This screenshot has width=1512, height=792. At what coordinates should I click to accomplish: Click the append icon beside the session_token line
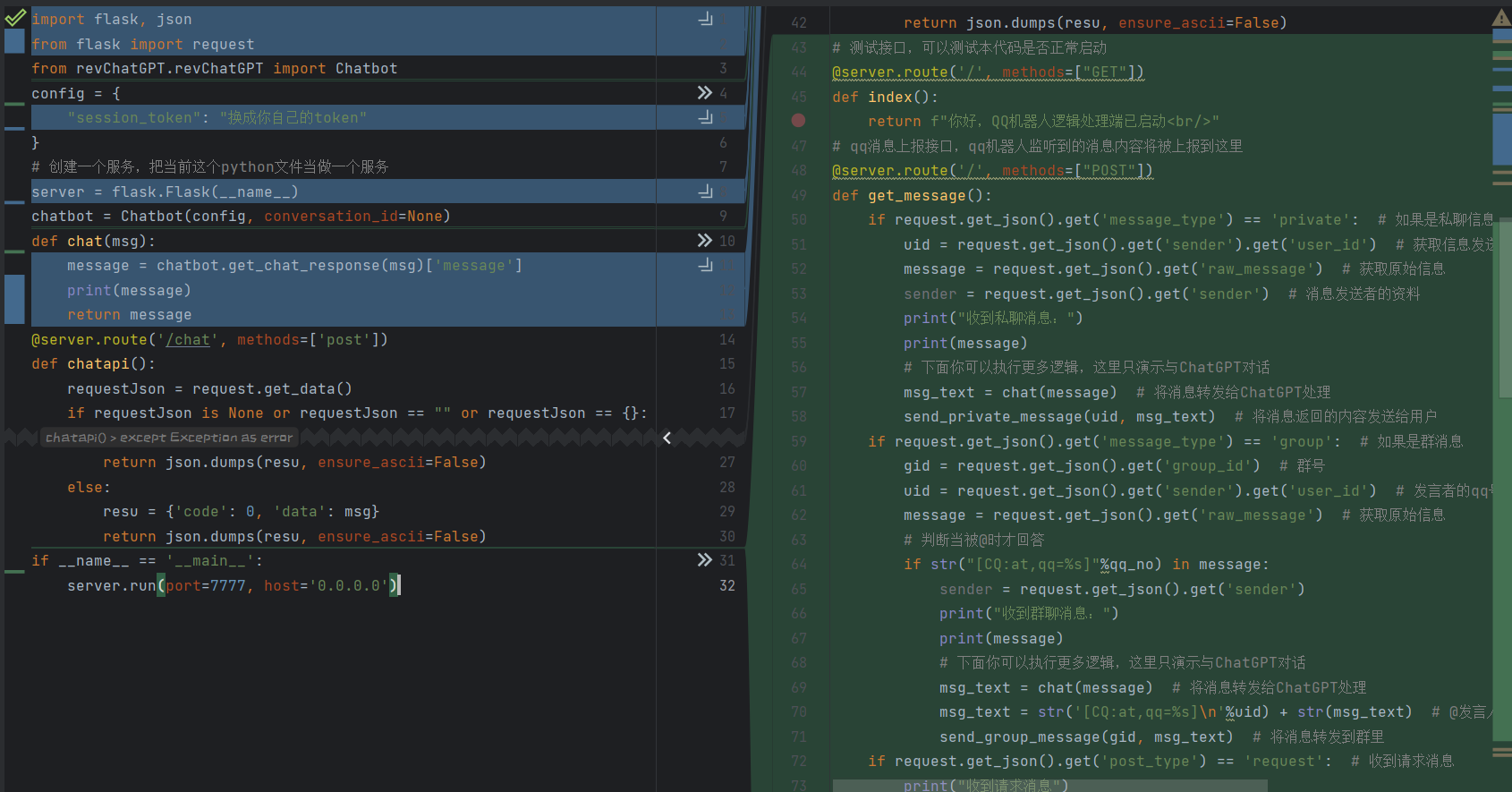click(705, 117)
